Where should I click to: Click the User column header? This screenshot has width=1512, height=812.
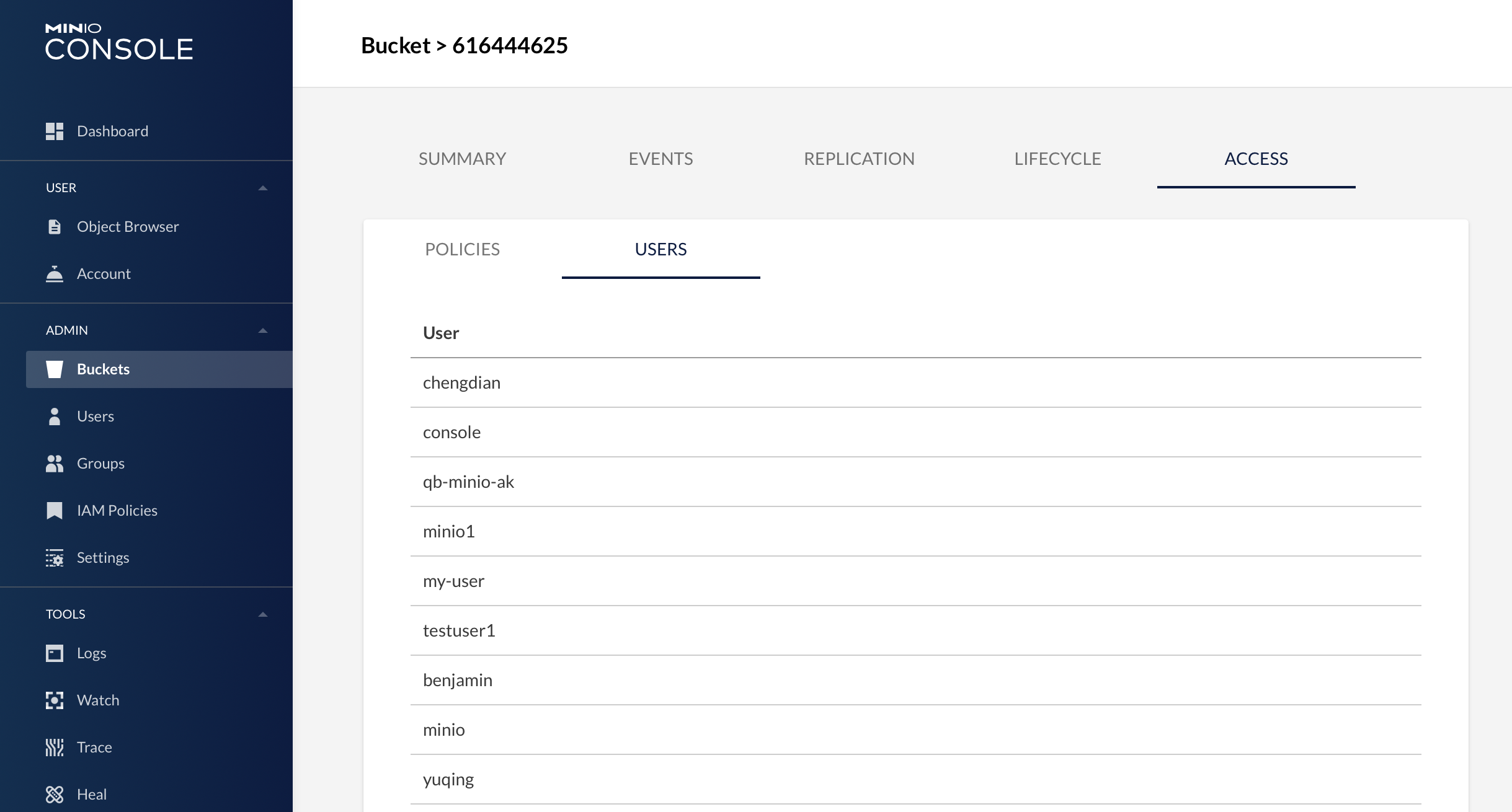[441, 333]
